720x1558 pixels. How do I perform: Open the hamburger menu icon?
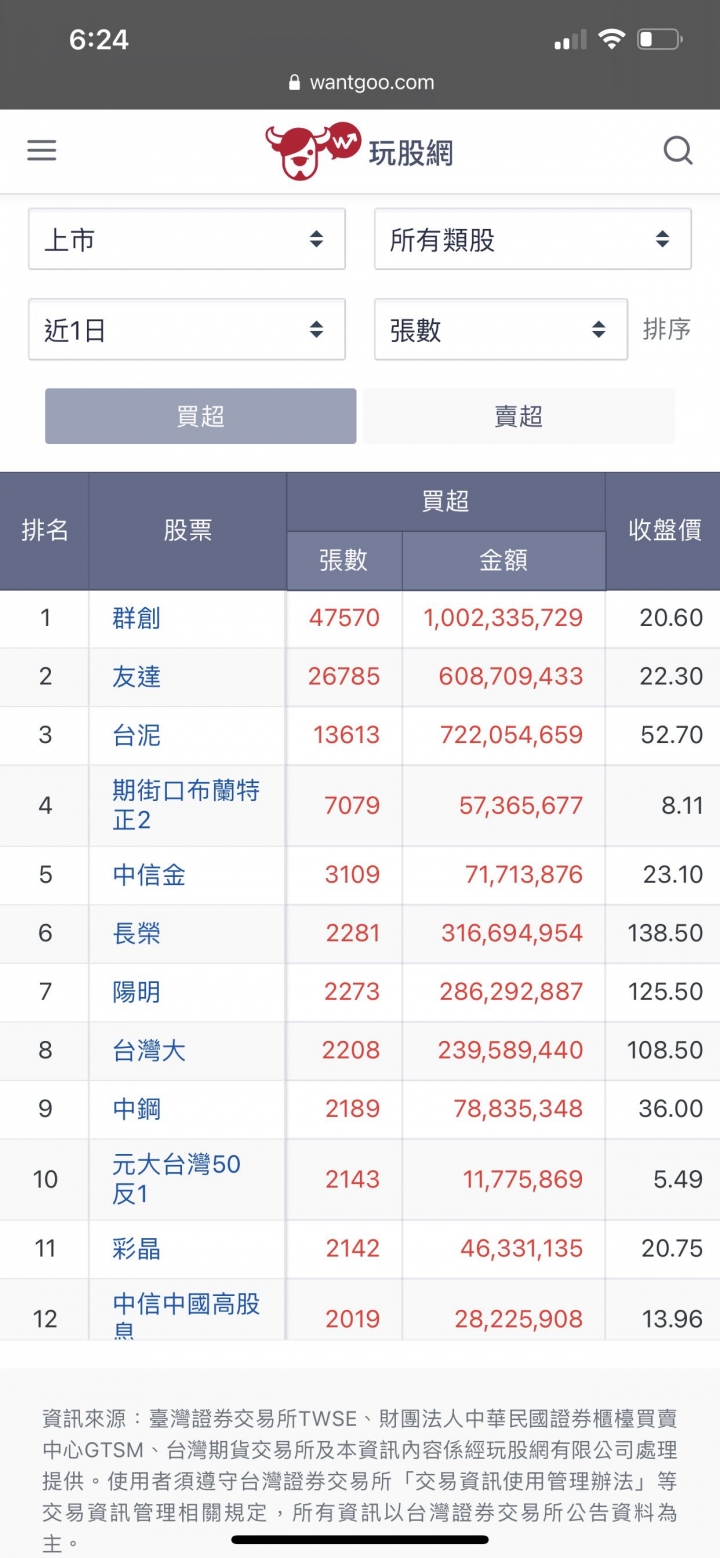41,151
